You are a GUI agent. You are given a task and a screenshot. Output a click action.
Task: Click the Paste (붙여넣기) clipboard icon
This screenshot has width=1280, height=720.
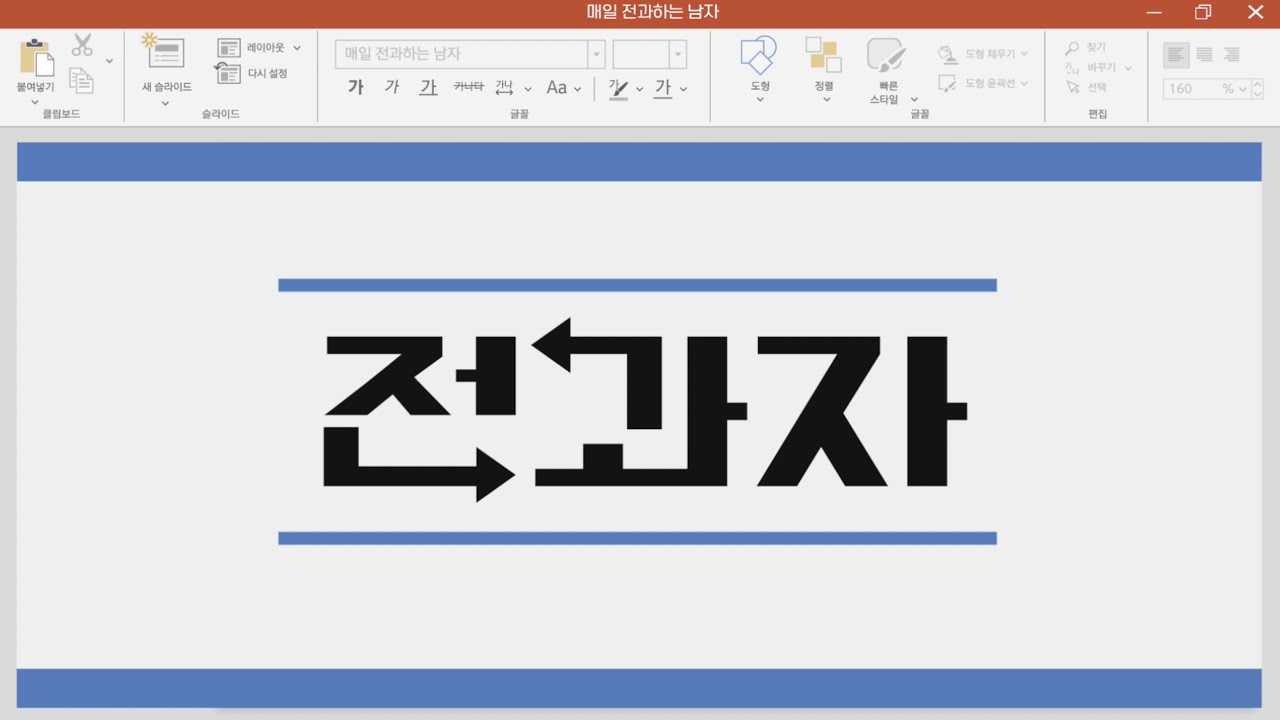pyautogui.click(x=36, y=57)
